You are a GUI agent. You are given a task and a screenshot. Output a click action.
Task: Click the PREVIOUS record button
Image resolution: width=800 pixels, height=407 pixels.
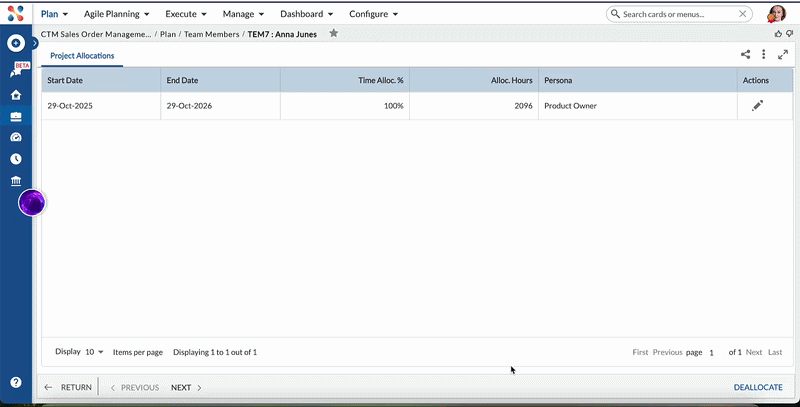click(x=135, y=388)
